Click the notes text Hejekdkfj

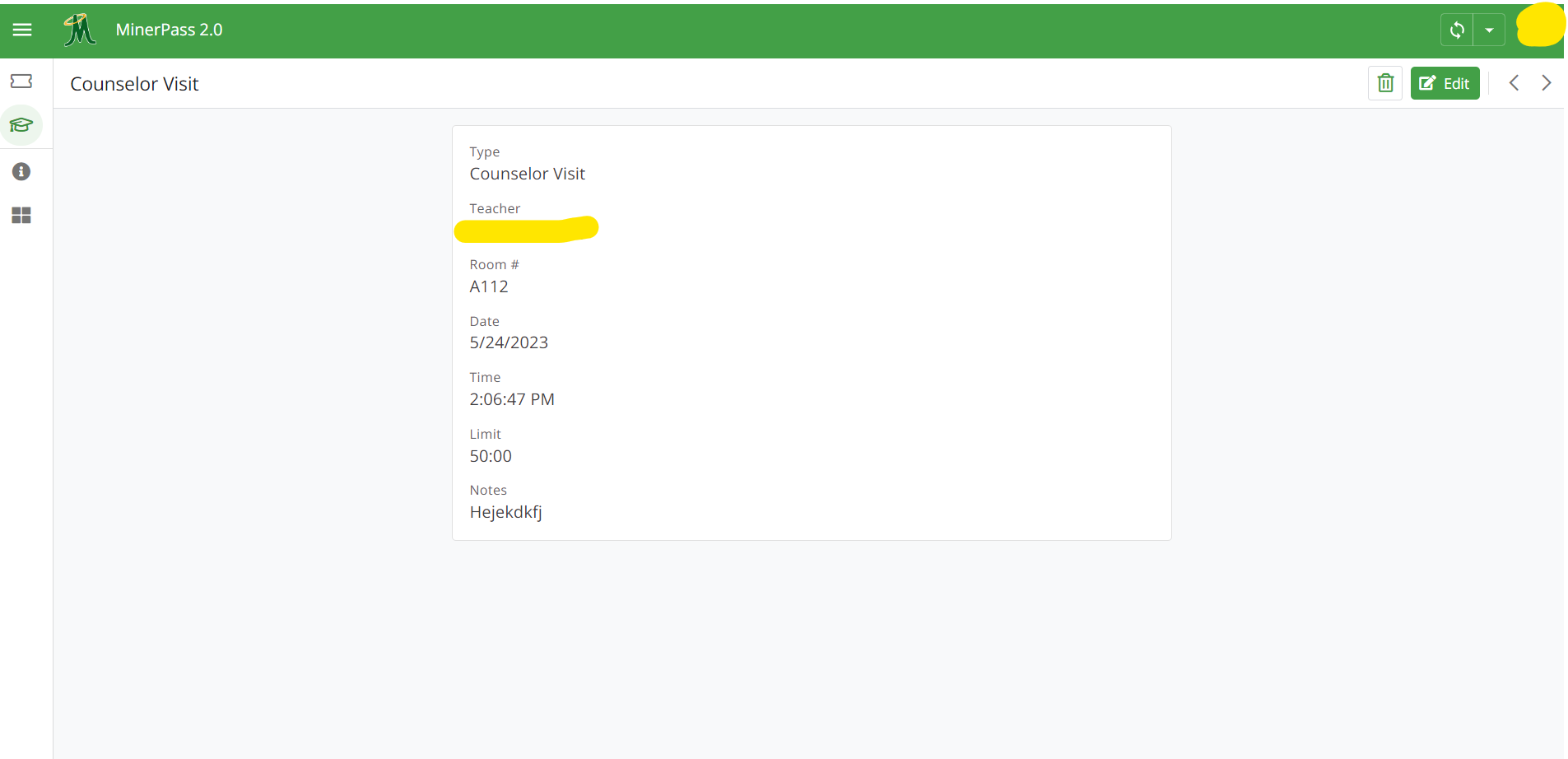coord(505,512)
